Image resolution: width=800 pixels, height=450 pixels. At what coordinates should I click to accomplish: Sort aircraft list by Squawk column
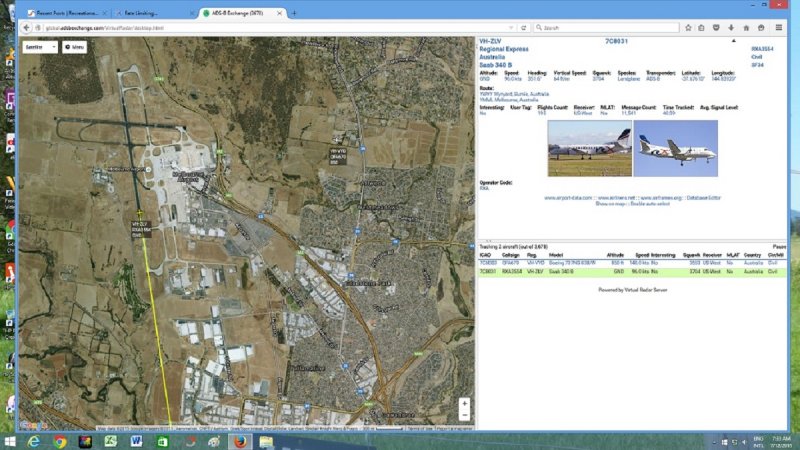click(x=691, y=255)
